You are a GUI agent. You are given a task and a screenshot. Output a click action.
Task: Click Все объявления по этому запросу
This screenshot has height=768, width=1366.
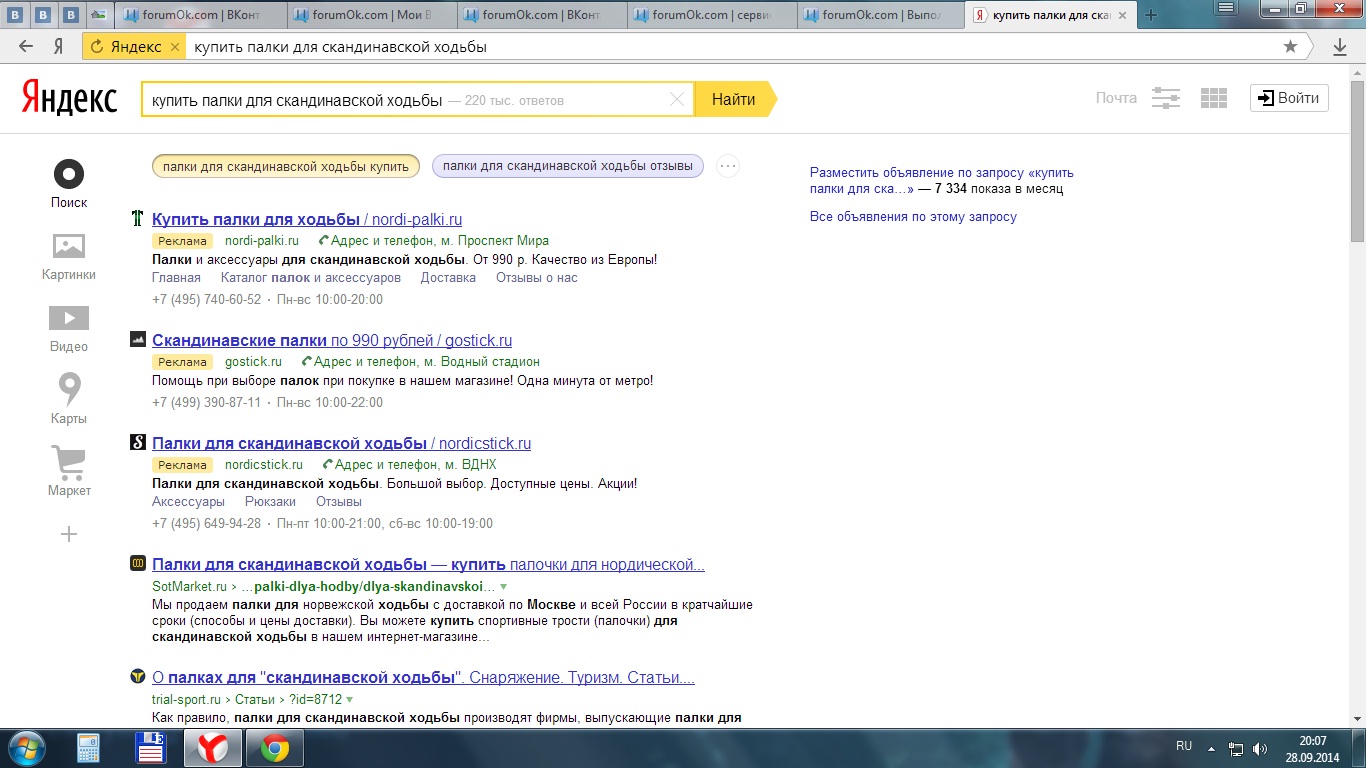913,217
